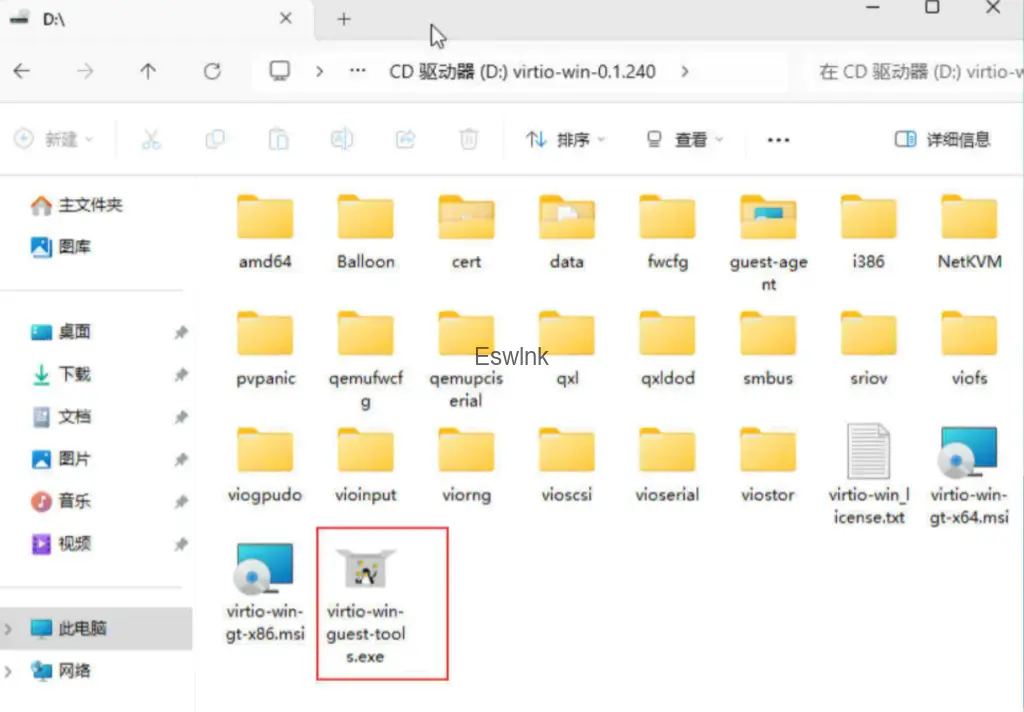Open the 查看 view dropdown
This screenshot has width=1024, height=712.
click(x=684, y=140)
